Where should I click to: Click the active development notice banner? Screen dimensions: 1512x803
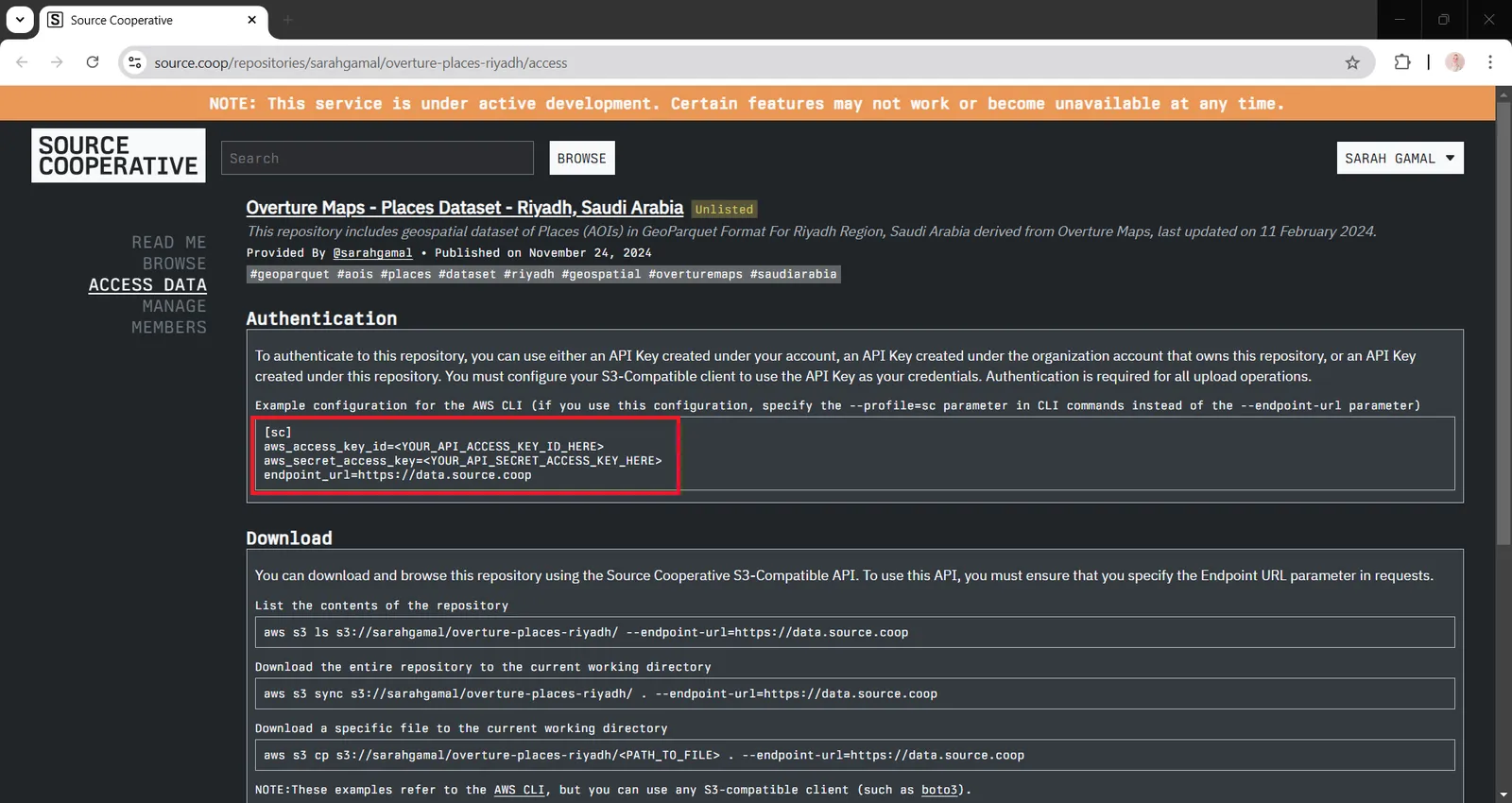pos(747,103)
